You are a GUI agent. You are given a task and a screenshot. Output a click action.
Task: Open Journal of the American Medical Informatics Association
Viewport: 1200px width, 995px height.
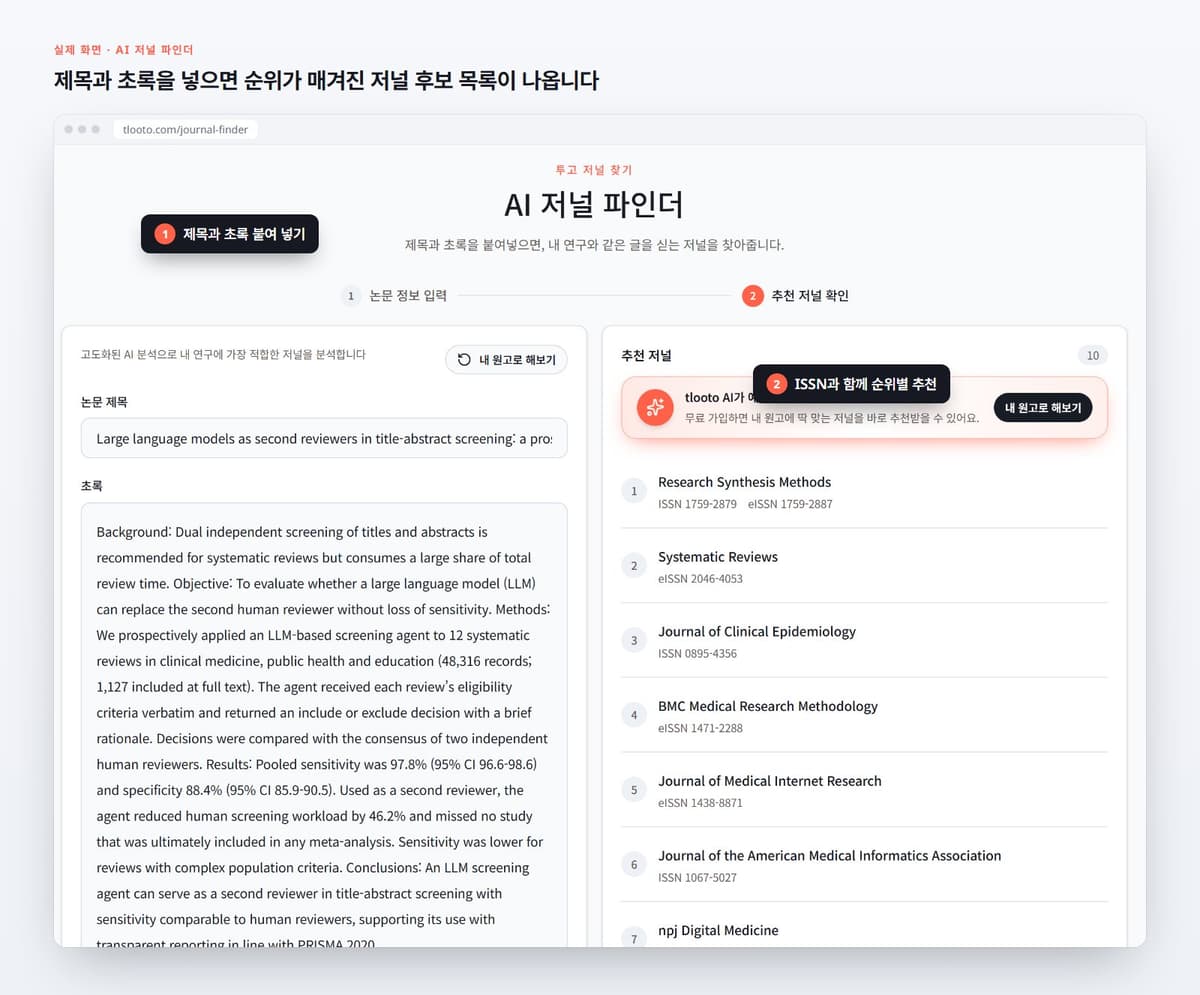[864, 865]
